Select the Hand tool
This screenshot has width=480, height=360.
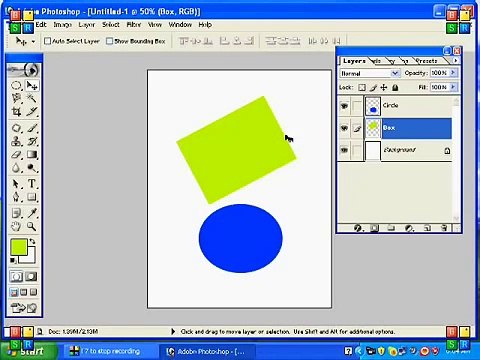point(16,226)
